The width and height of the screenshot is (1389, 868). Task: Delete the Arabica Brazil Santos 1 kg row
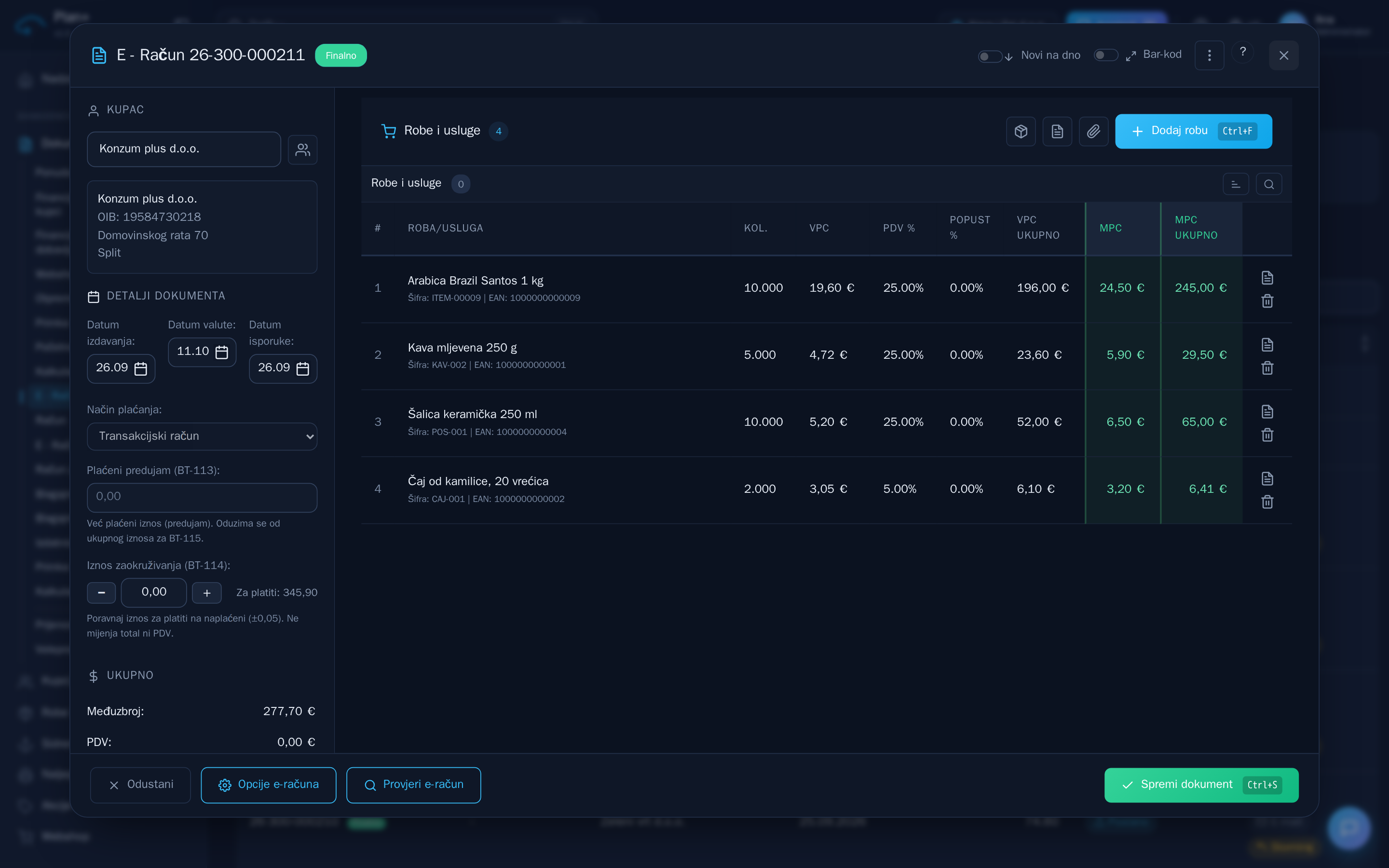(x=1267, y=301)
